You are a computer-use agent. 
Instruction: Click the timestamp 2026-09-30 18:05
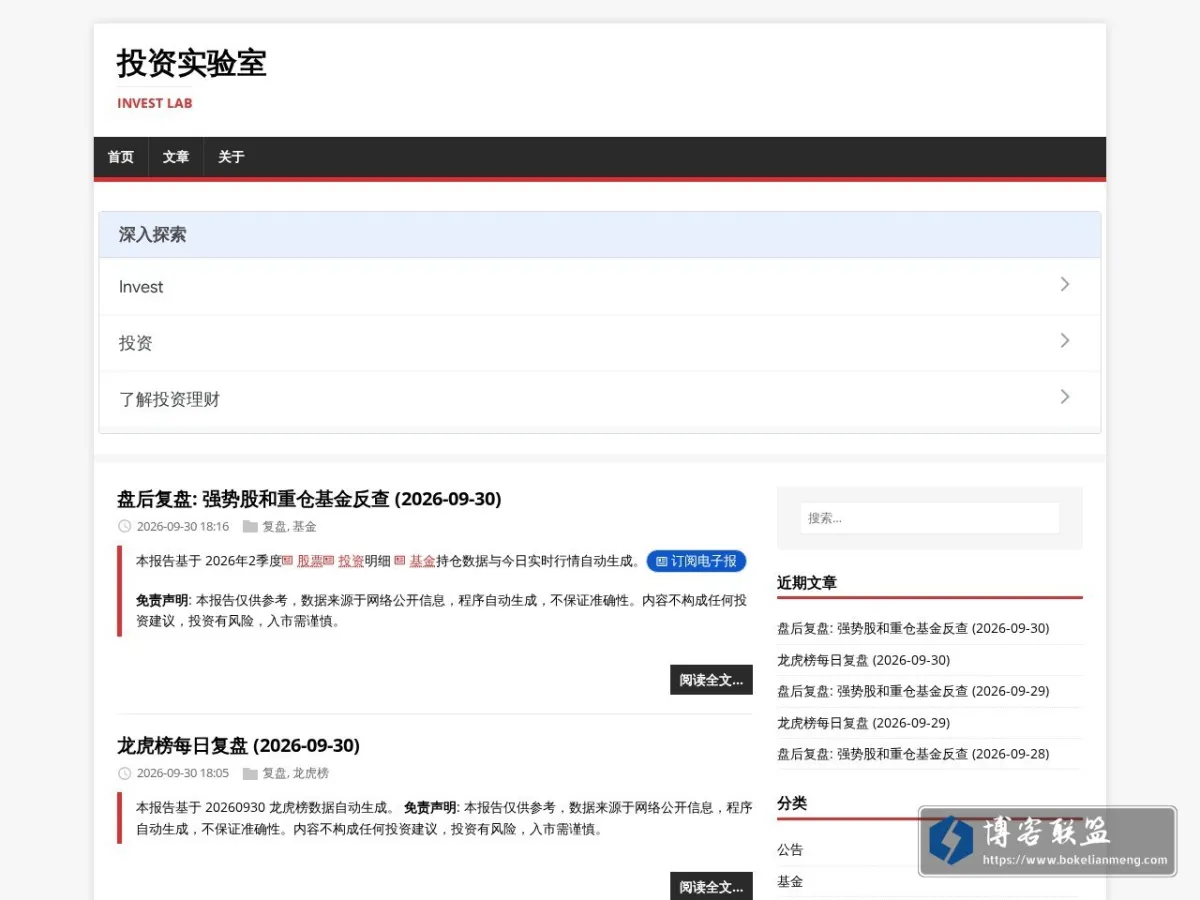[x=183, y=773]
